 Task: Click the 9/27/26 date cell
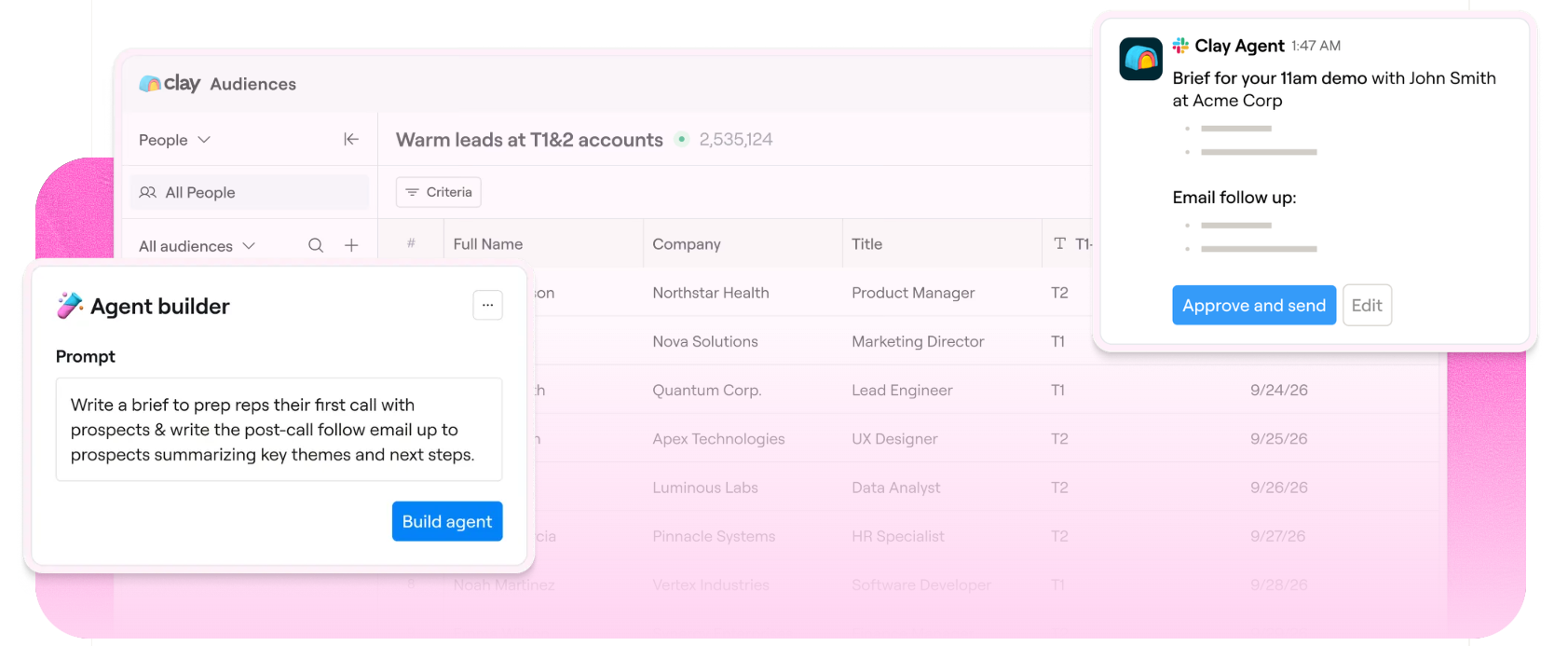coord(1278,536)
